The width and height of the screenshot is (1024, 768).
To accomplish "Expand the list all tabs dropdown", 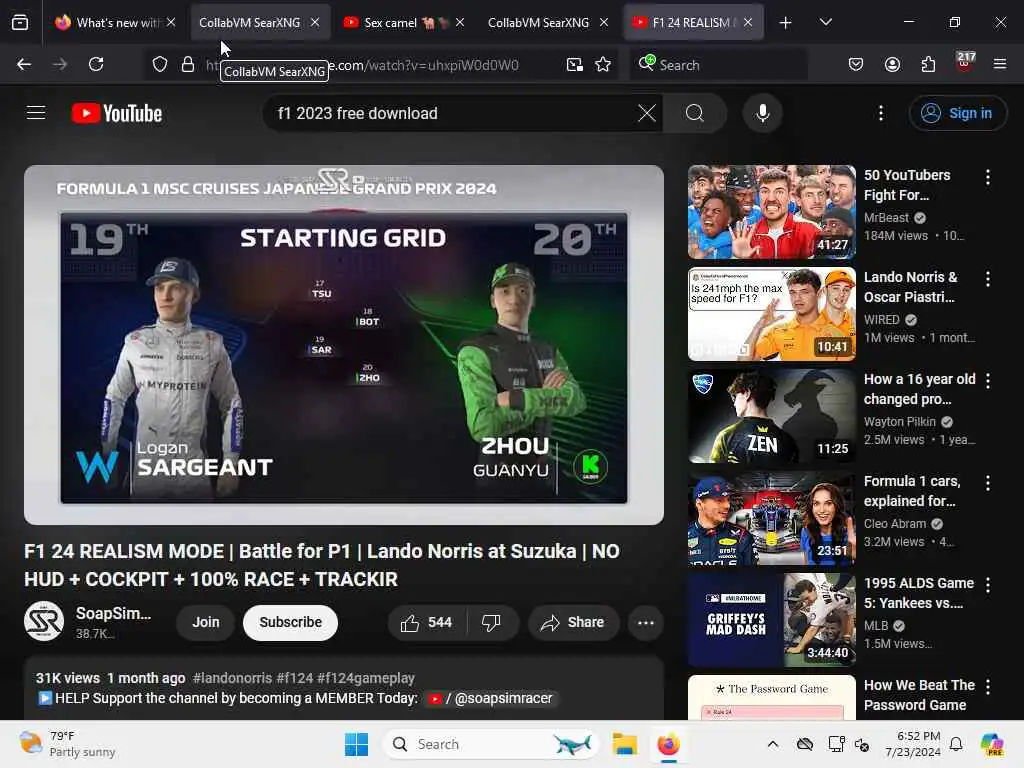I will 826,22.
